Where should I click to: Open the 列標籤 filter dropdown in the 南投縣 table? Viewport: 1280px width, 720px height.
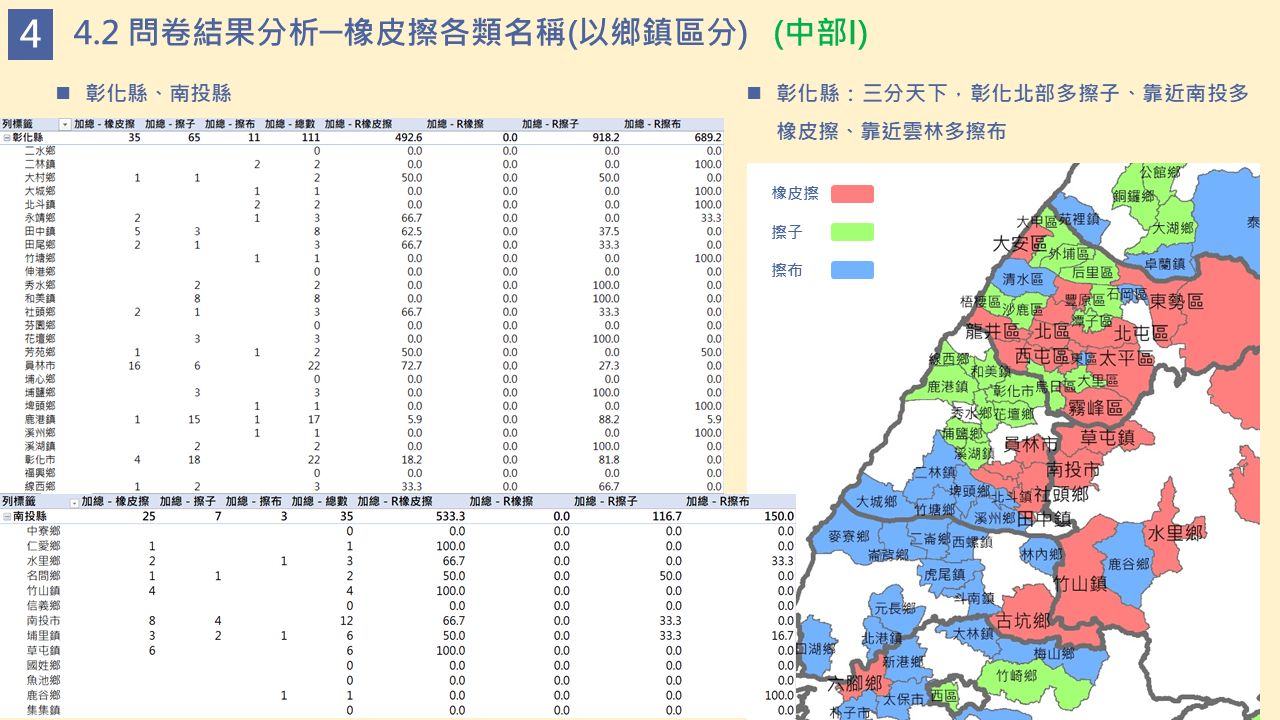point(75,501)
